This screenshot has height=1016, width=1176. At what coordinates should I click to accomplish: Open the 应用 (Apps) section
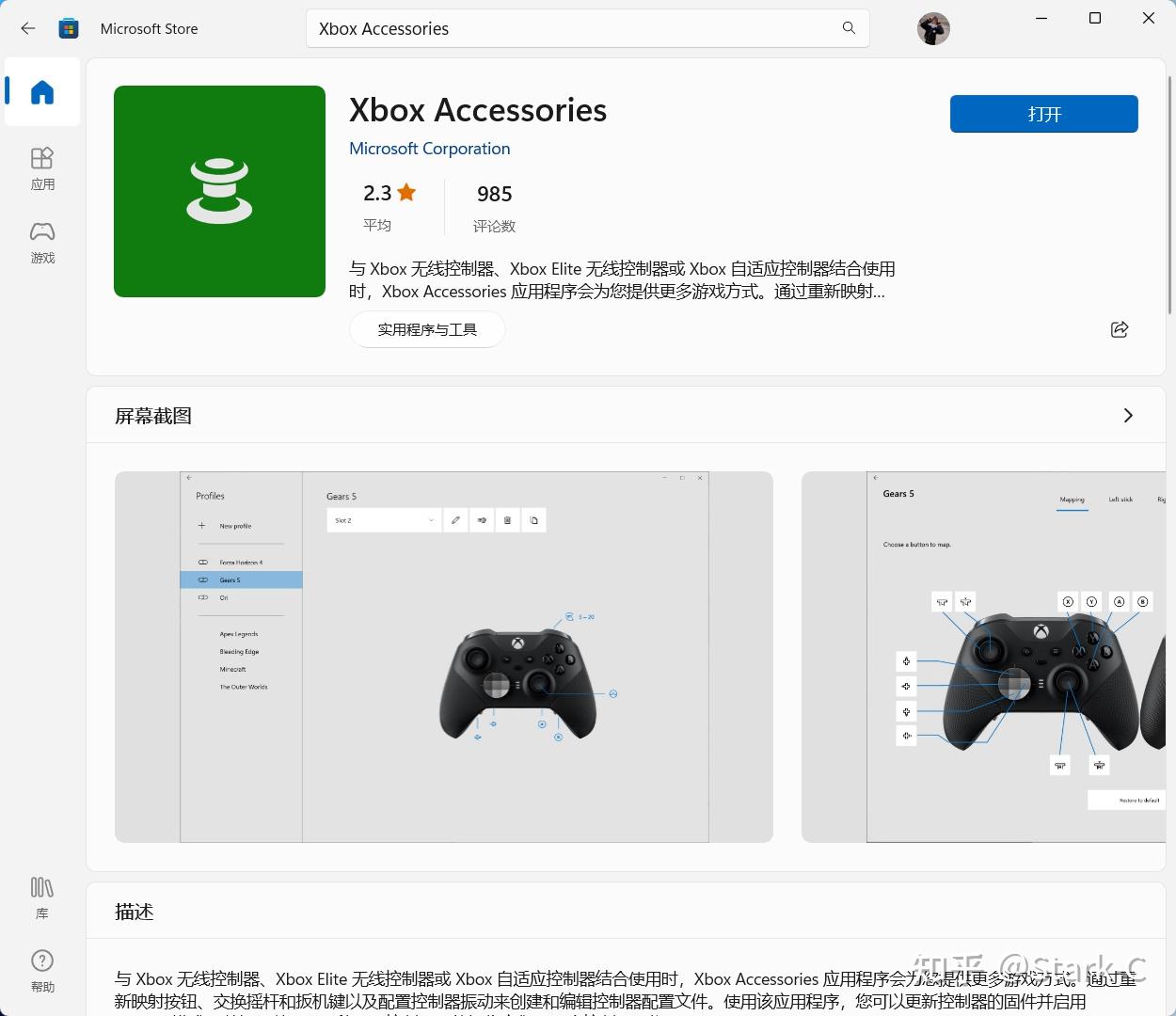42,168
